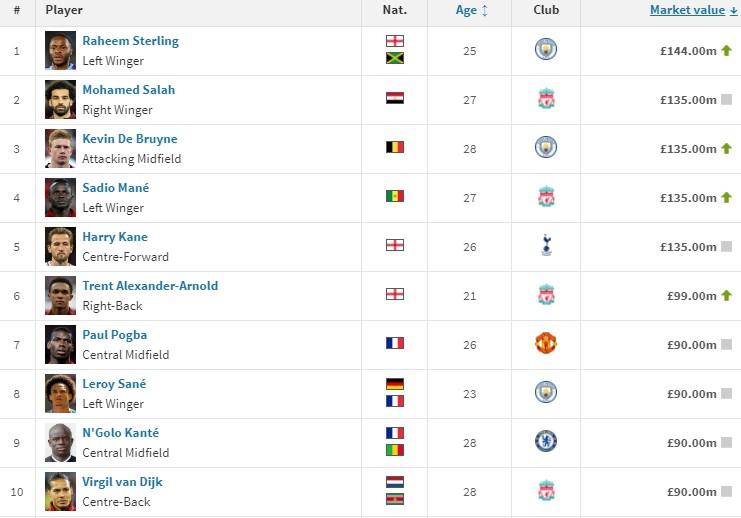Screen dimensions: 741x518
Task: Click Liverpool crest in Mohamed Salah row
Action: coord(546,99)
